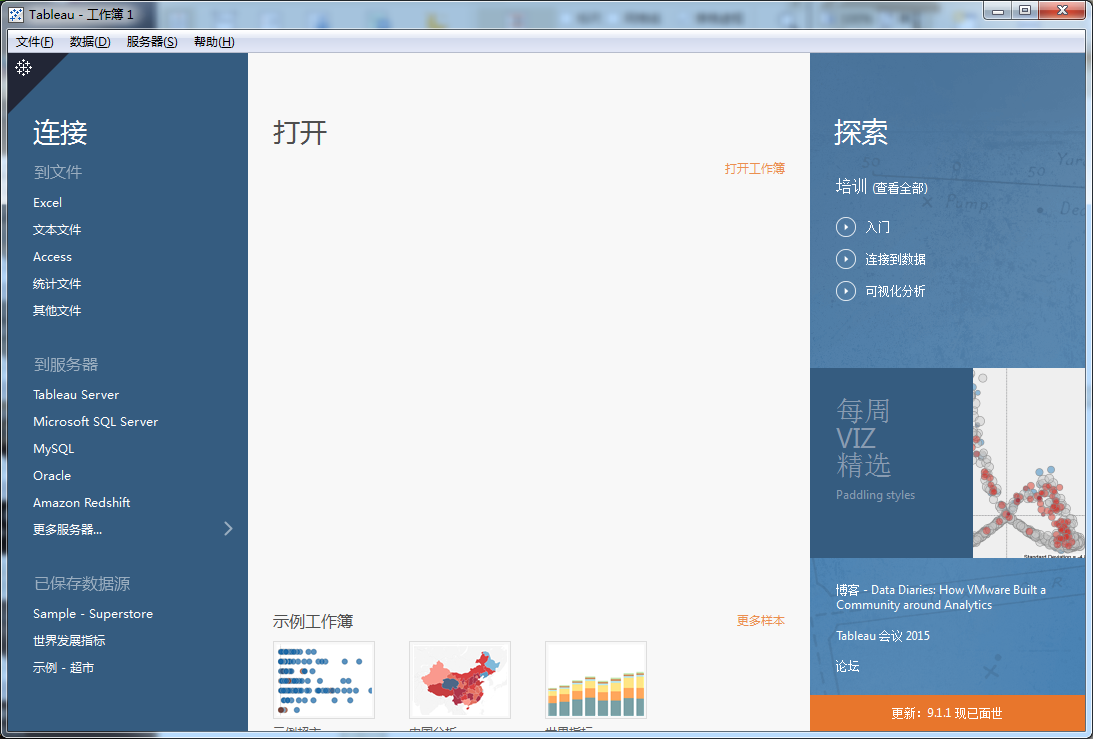Open saved data source Sample - Superstore
The width and height of the screenshot is (1093, 739).
pyautogui.click(x=93, y=614)
